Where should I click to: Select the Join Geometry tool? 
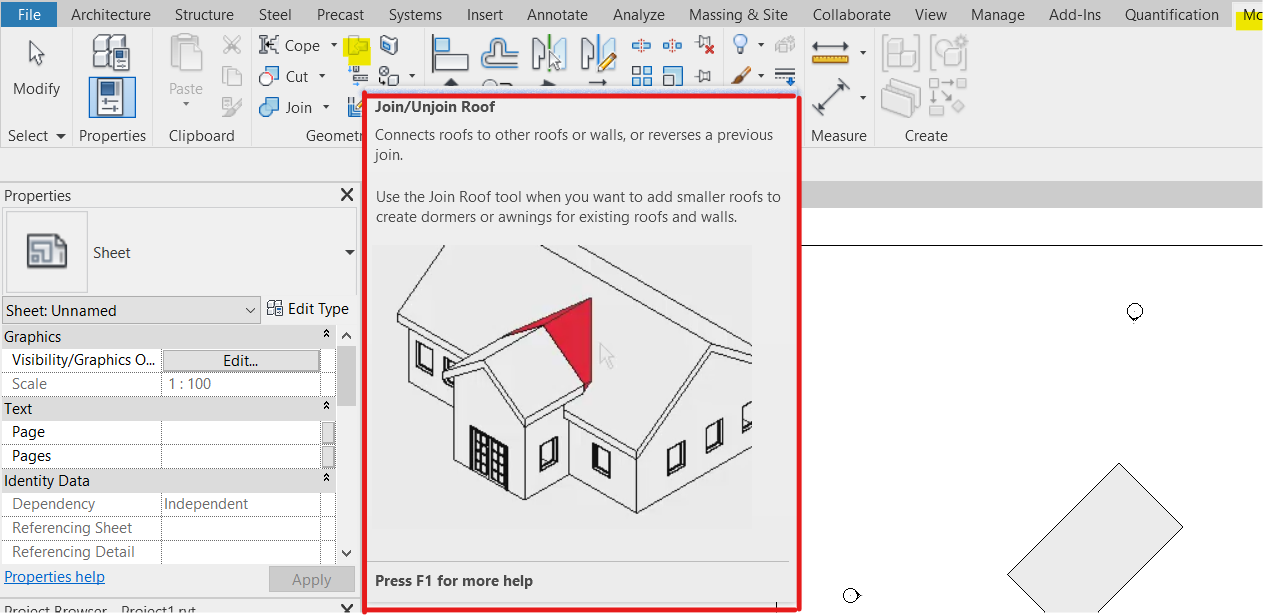coord(288,107)
